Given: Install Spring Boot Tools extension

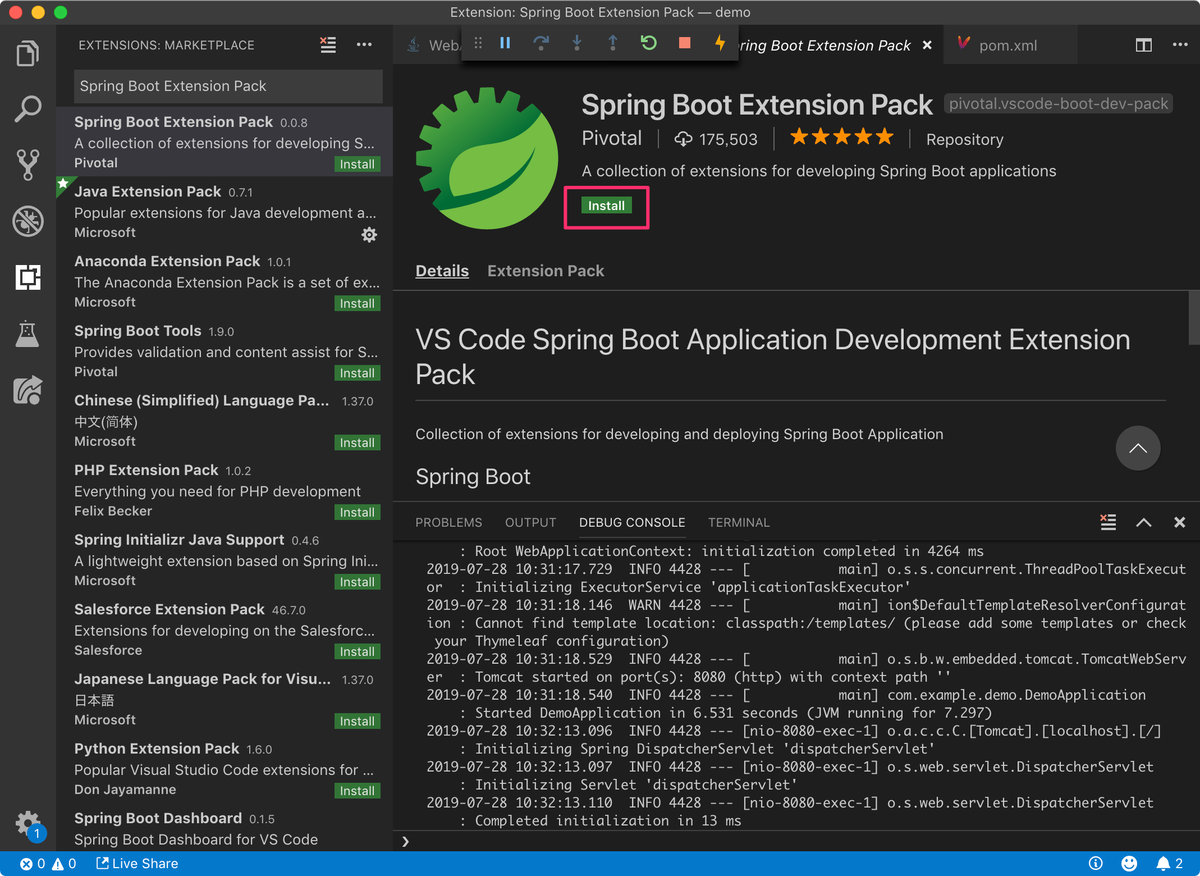Looking at the screenshot, I should 357,373.
